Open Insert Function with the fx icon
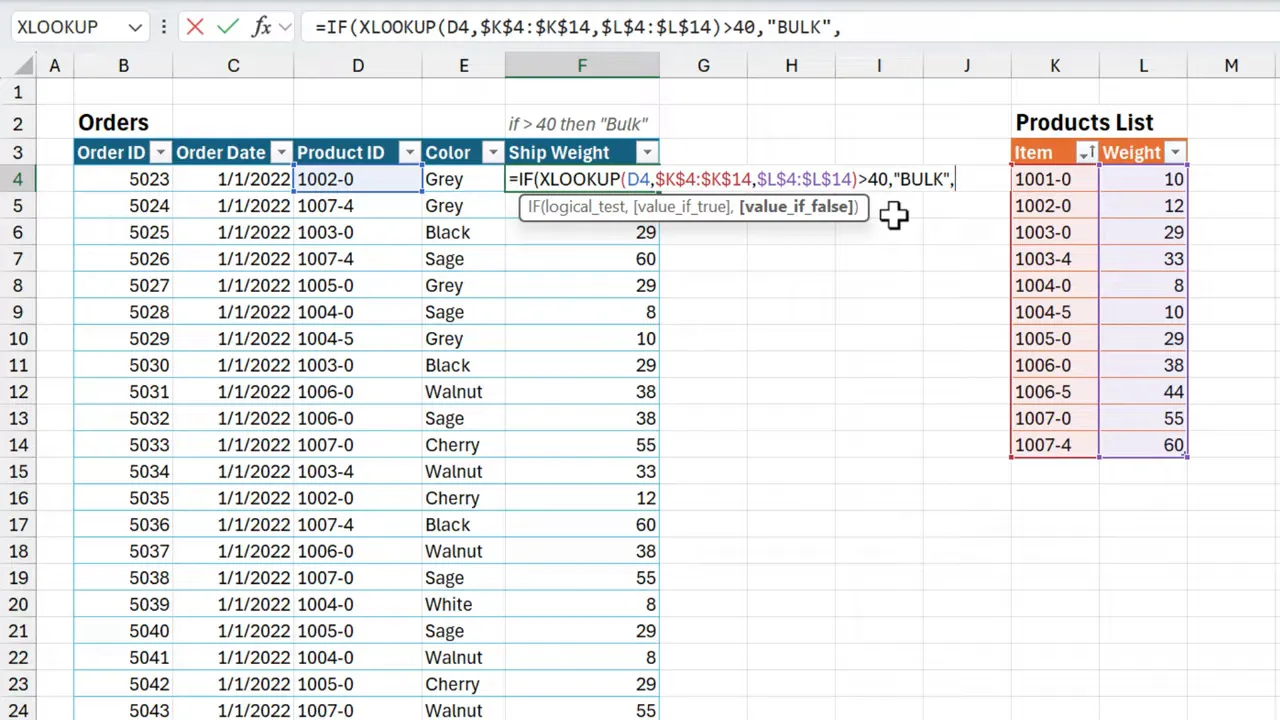Image resolution: width=1280 pixels, height=720 pixels. (x=261, y=27)
